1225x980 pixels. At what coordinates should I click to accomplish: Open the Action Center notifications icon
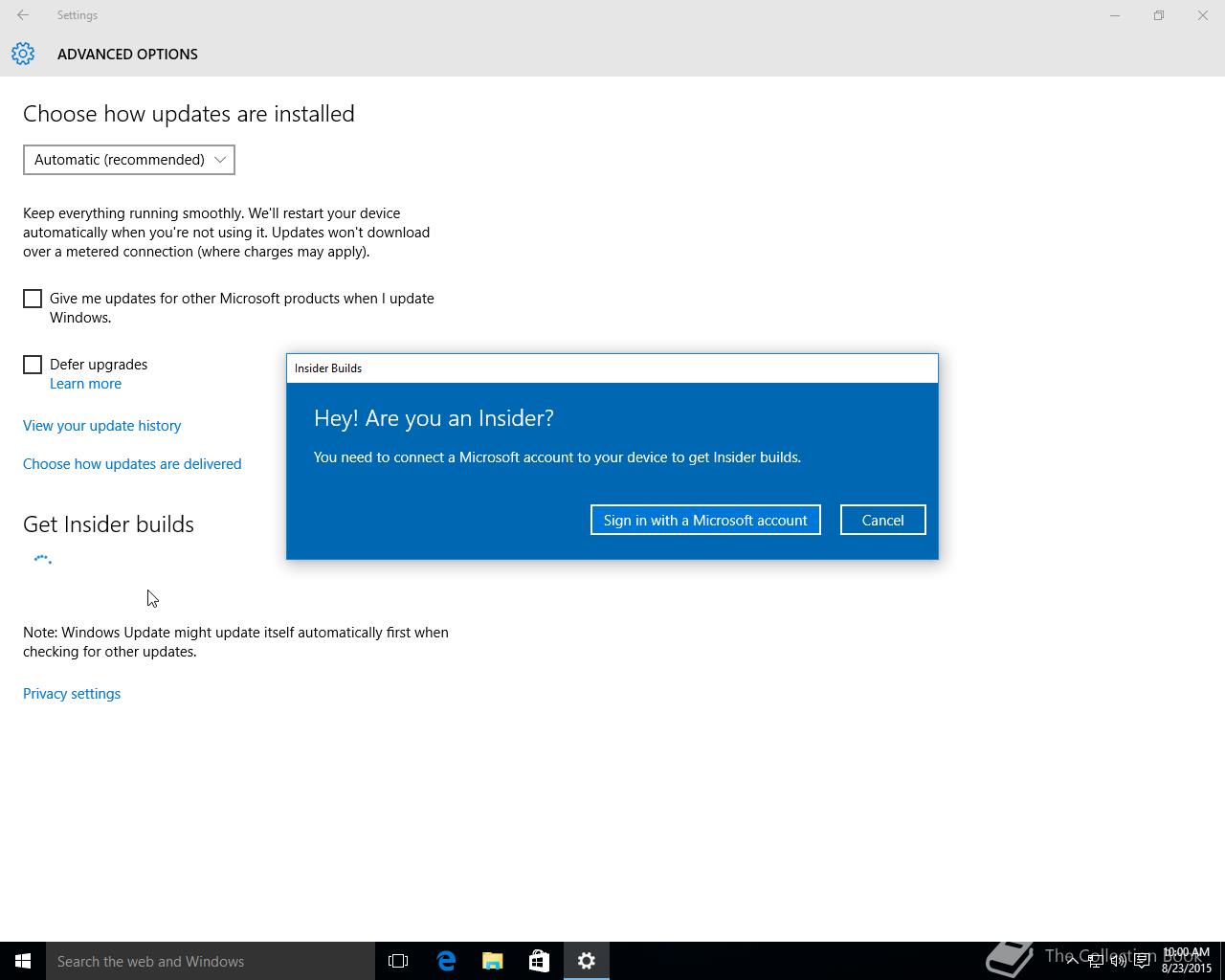tap(1142, 961)
